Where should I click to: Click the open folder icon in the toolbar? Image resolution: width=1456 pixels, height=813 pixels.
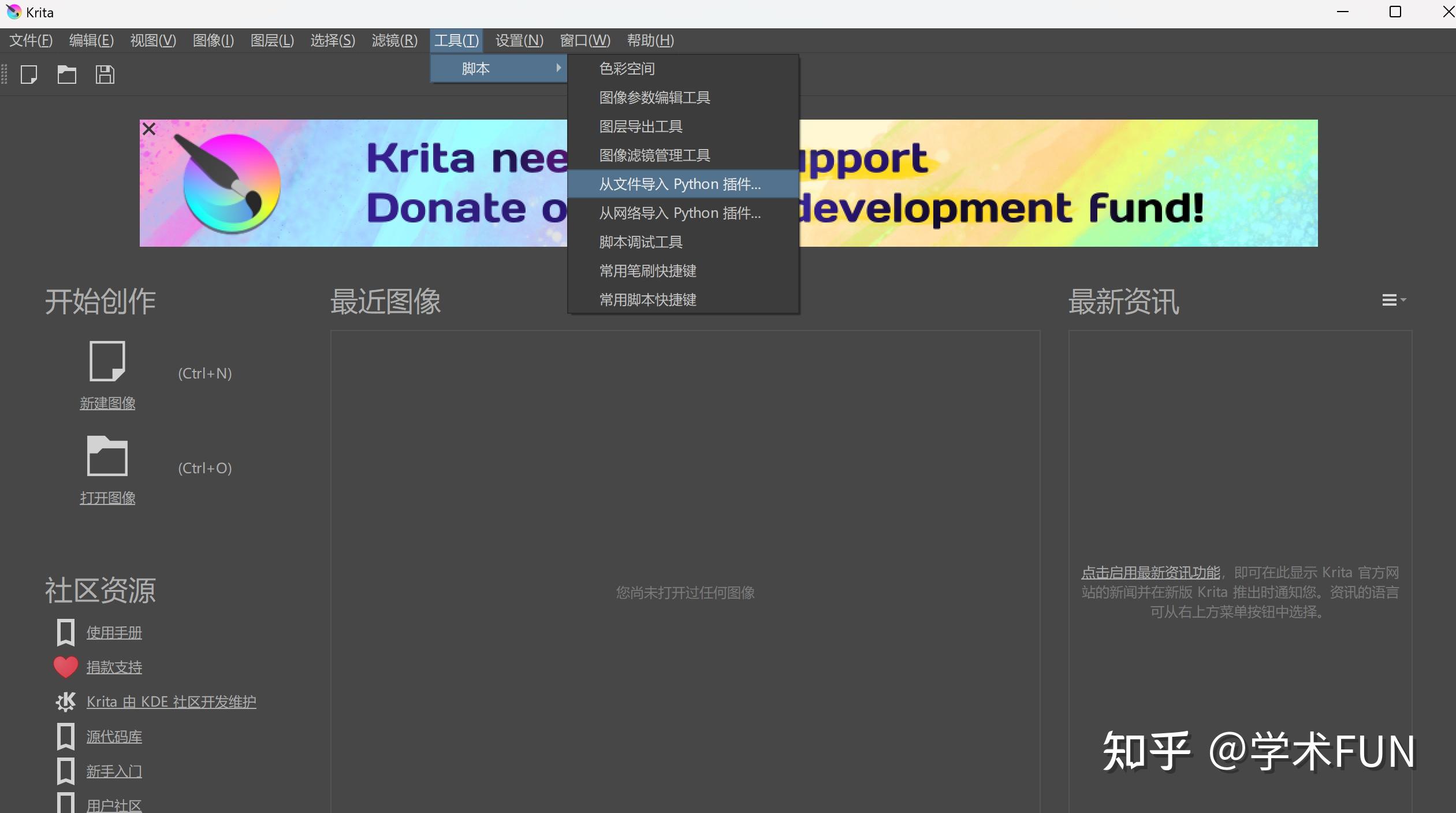tap(66, 75)
